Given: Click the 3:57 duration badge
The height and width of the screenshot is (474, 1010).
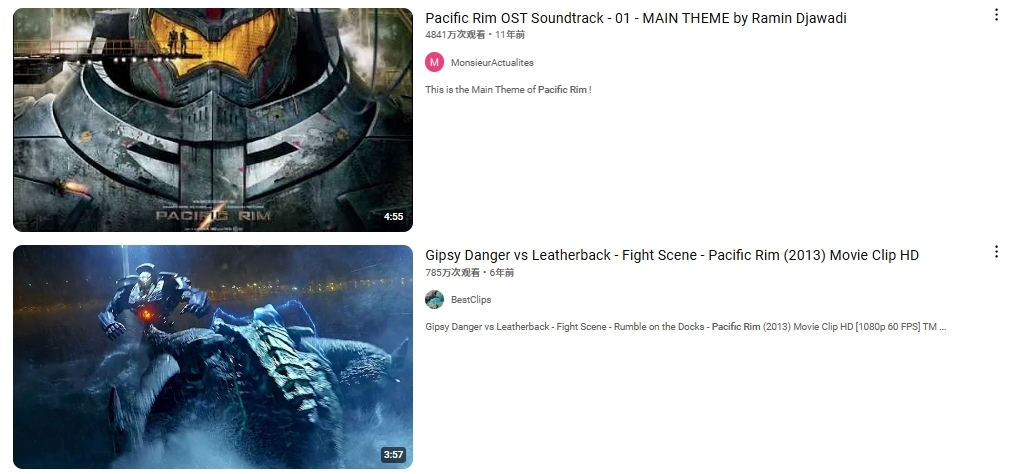Looking at the screenshot, I should [394, 455].
